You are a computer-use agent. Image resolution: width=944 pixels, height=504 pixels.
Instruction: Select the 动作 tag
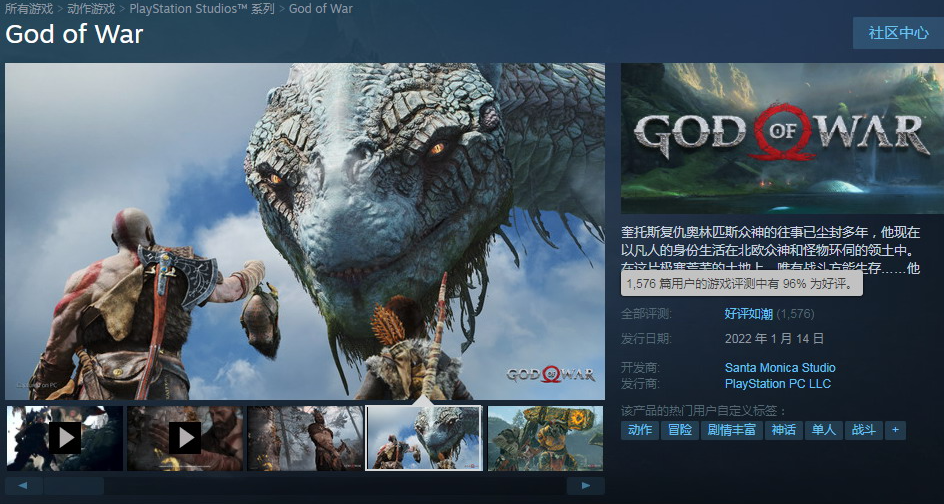click(639, 430)
